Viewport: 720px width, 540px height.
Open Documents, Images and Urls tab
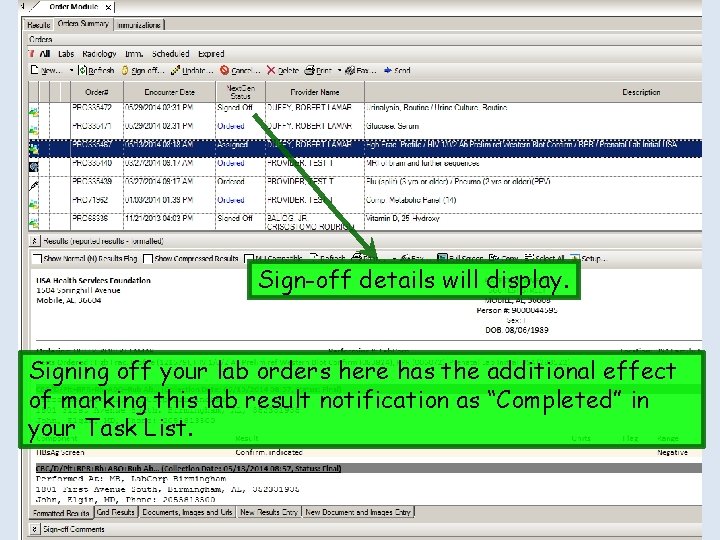[x=187, y=512]
